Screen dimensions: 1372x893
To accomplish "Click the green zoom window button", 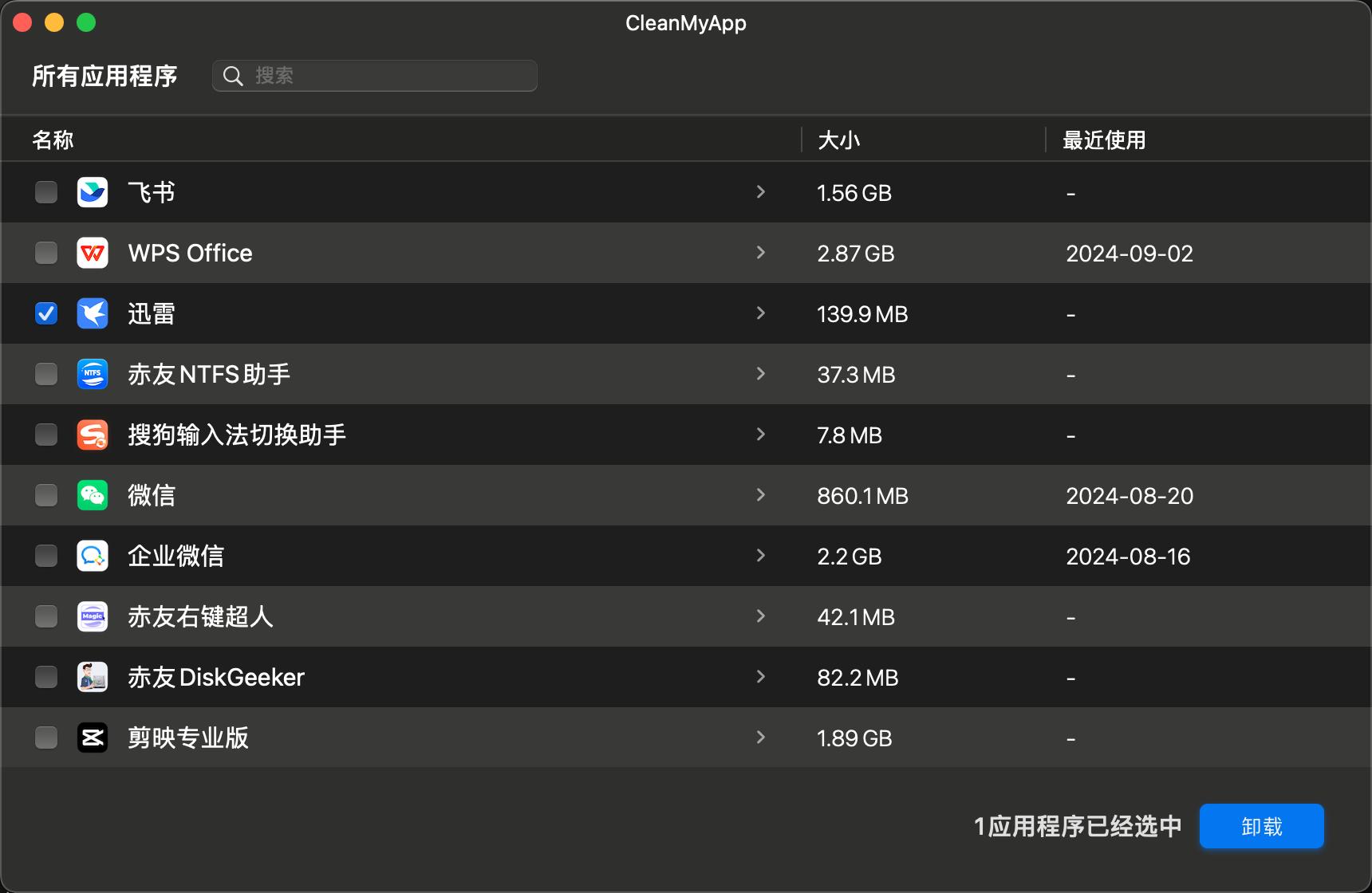I will point(86,22).
